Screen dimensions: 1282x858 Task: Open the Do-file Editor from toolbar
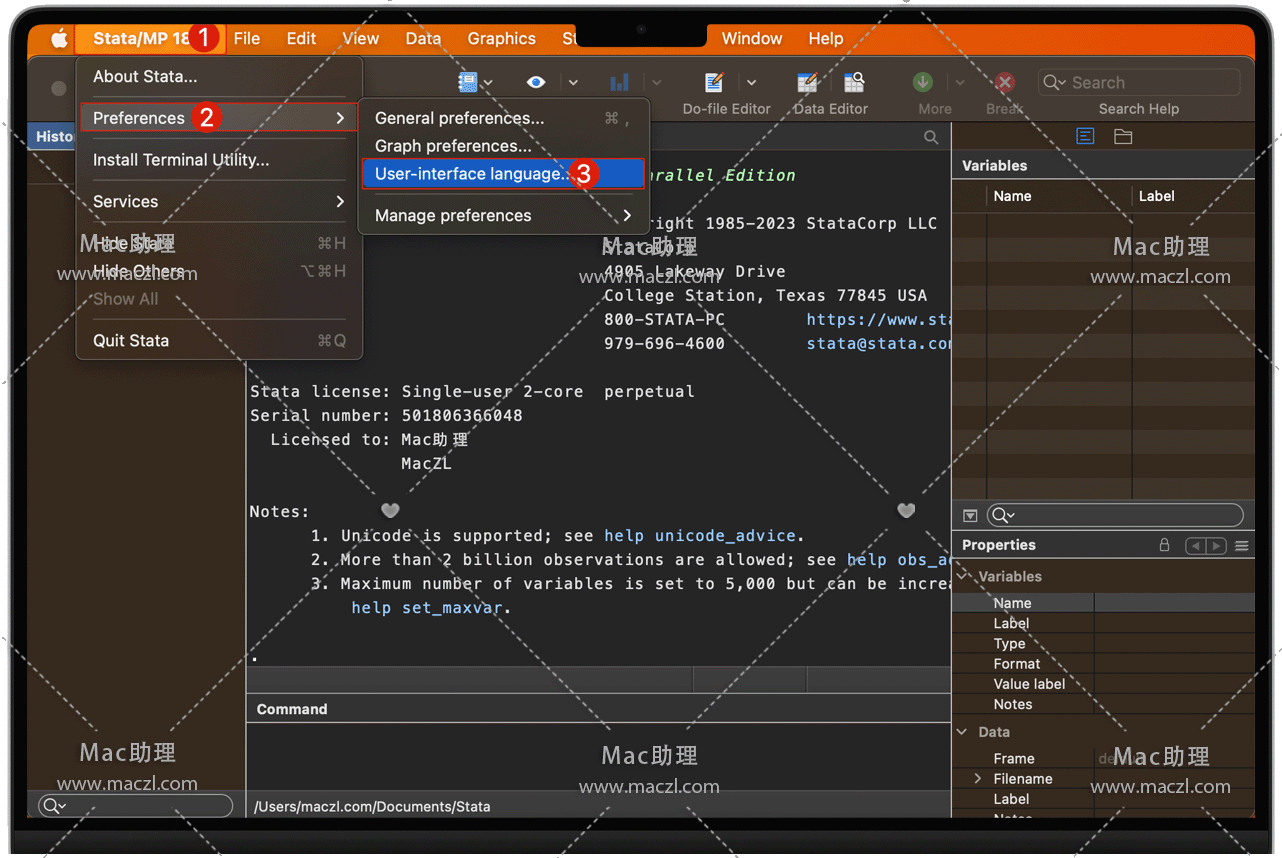(x=714, y=83)
